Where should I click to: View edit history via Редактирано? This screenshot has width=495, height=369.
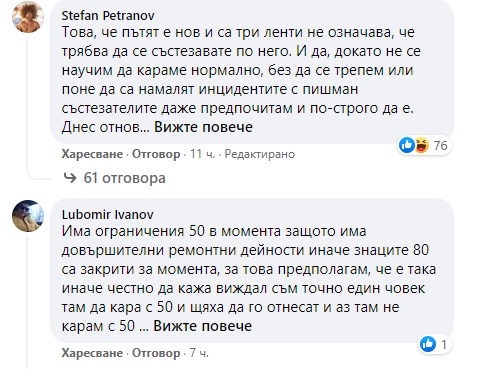(x=260, y=154)
